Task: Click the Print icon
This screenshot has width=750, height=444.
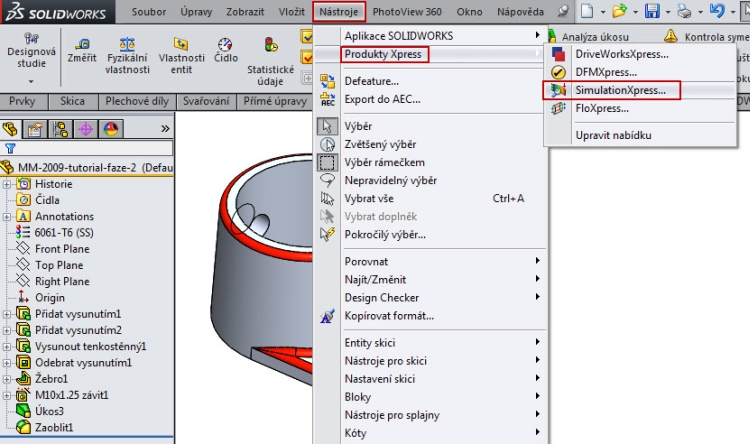Action: [x=684, y=11]
